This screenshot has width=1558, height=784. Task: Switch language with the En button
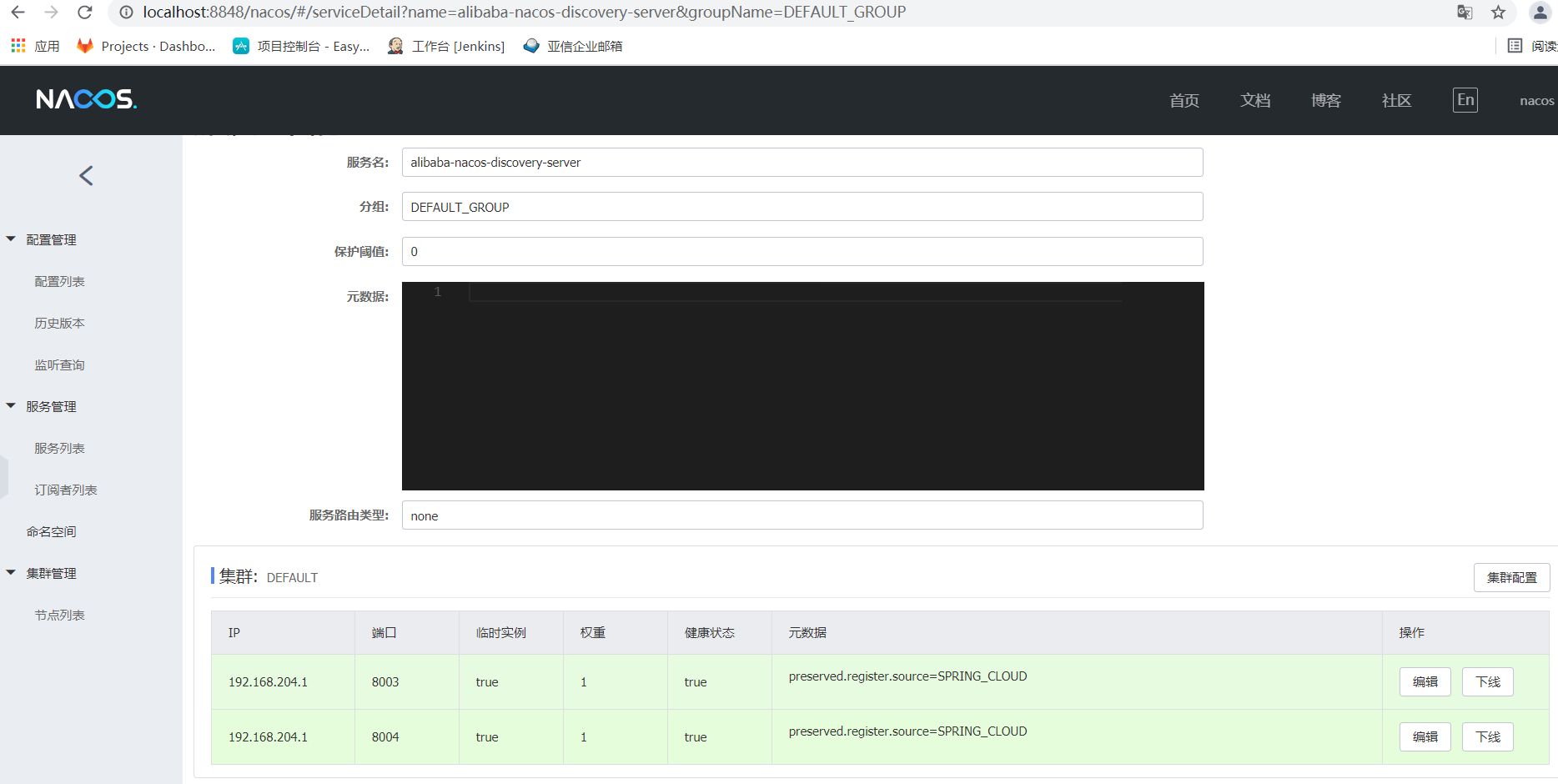tap(1465, 100)
